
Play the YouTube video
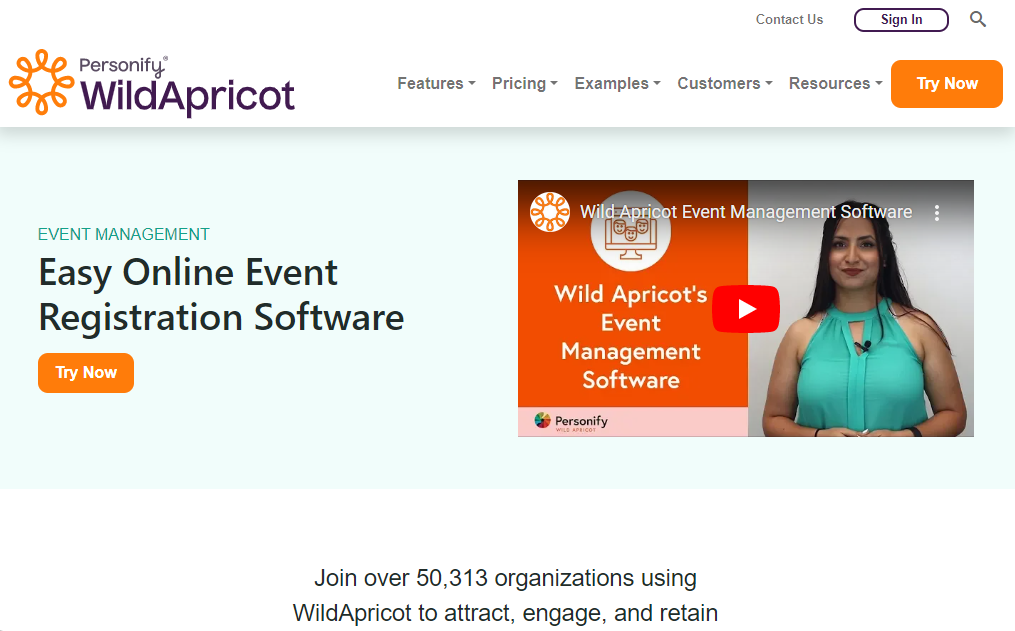point(746,309)
